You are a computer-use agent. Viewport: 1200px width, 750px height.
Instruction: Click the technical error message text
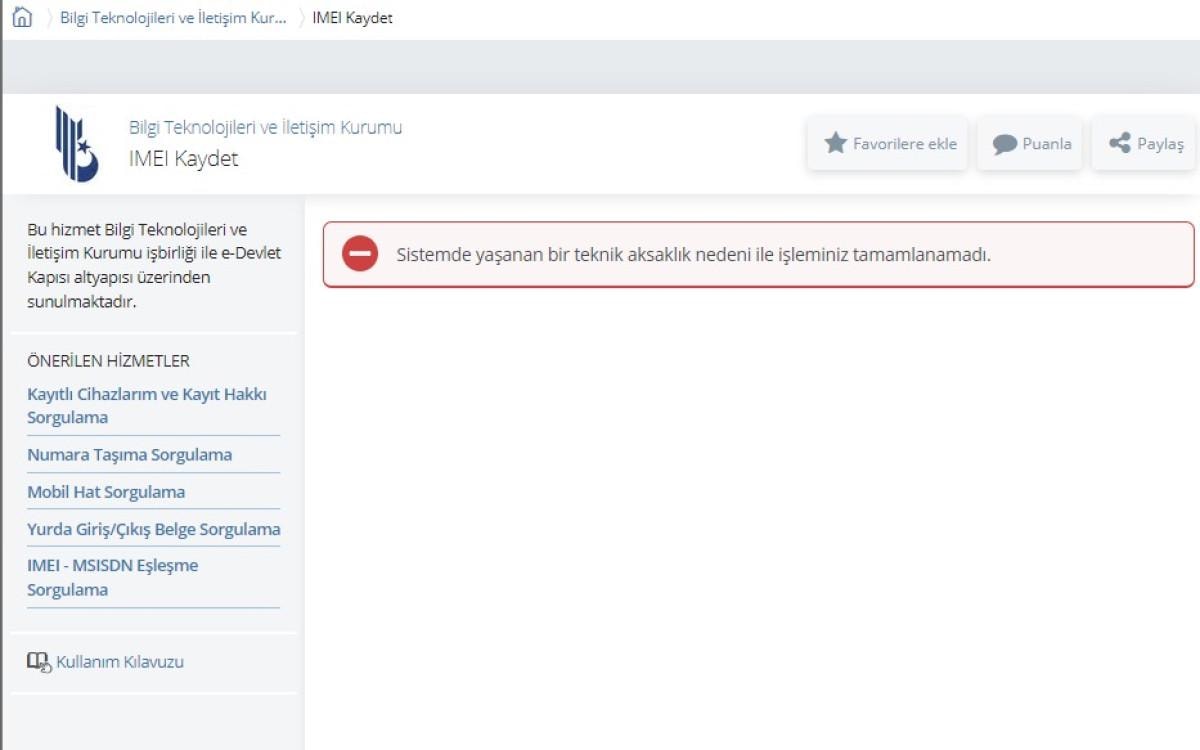pos(693,254)
